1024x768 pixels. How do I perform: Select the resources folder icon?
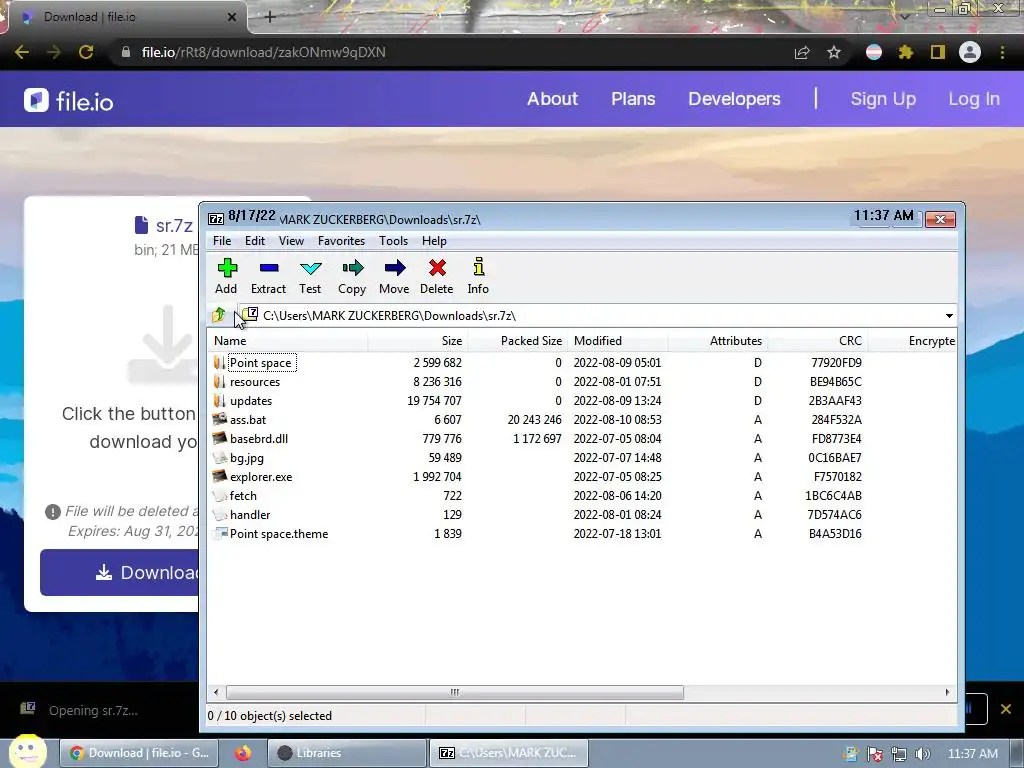pyautogui.click(x=219, y=381)
